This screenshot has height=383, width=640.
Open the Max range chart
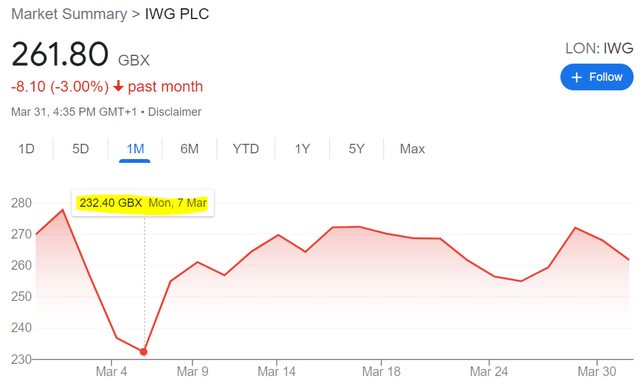point(412,149)
